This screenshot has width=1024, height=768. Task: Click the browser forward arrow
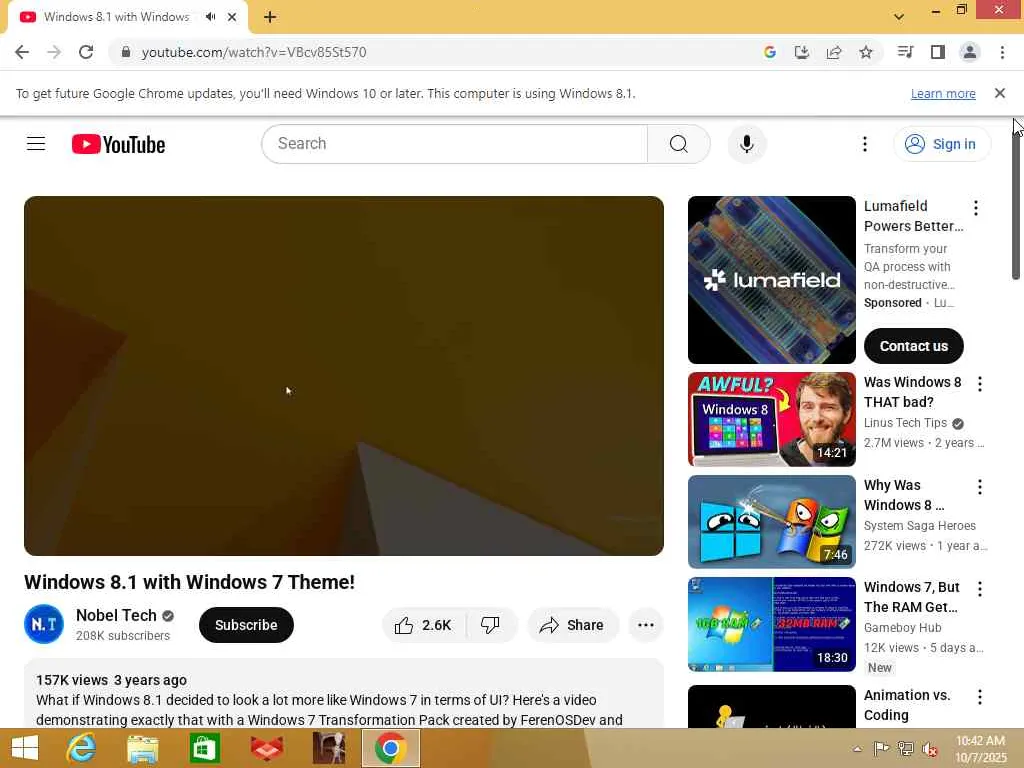click(54, 52)
